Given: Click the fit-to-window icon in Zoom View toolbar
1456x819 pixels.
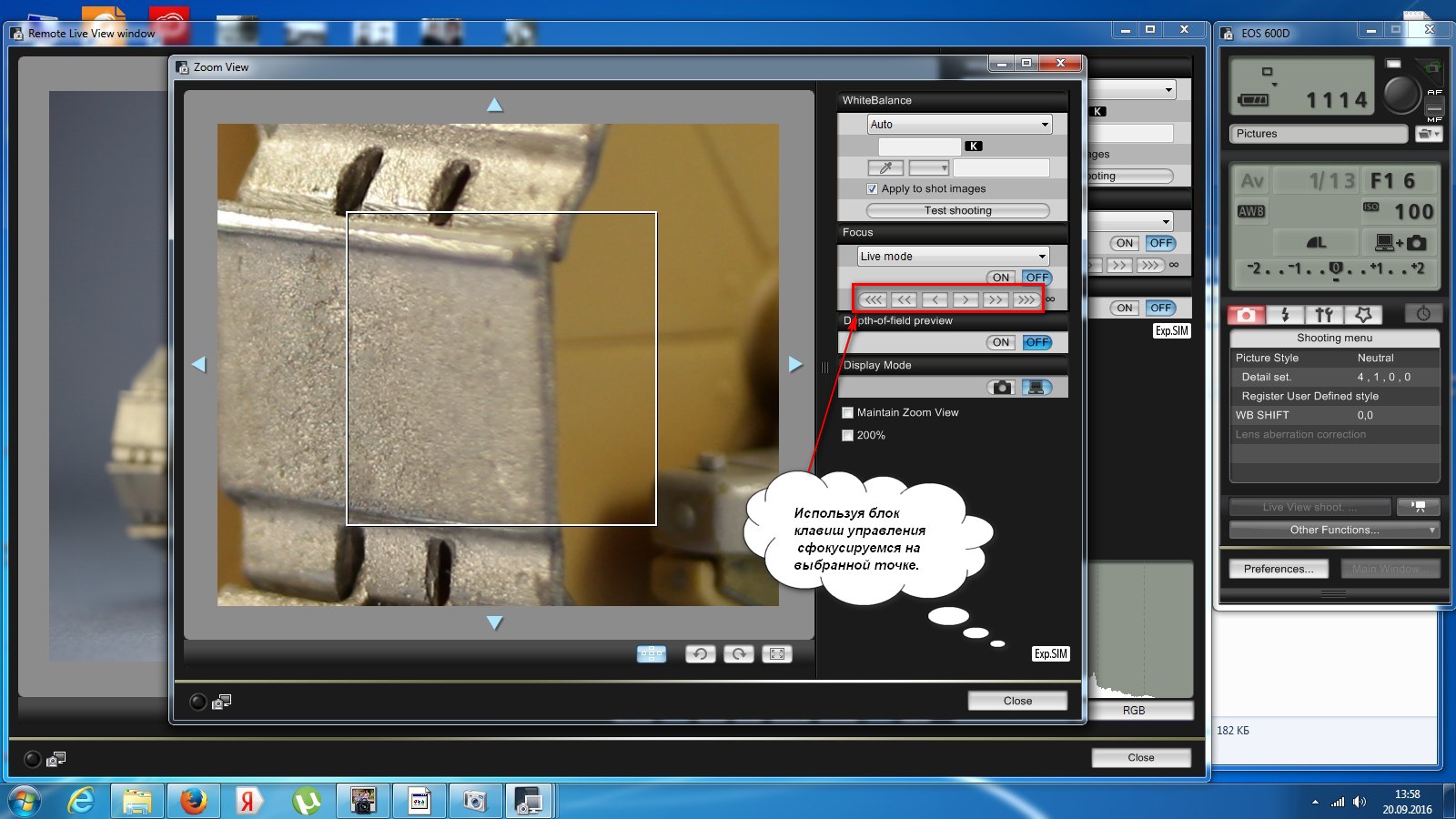Looking at the screenshot, I should coord(777,653).
